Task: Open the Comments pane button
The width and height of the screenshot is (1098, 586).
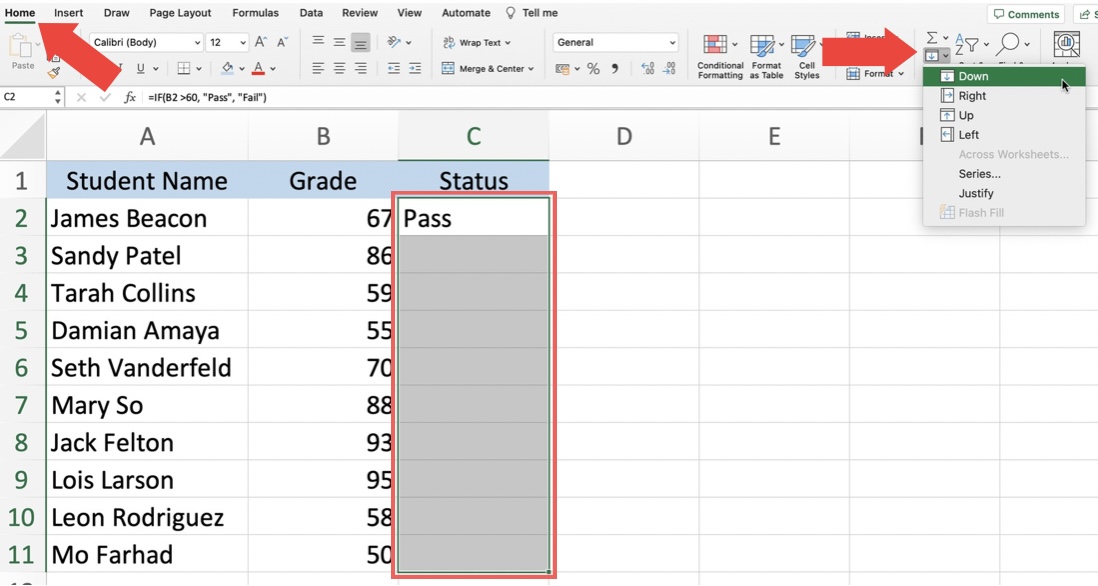Action: (1026, 14)
